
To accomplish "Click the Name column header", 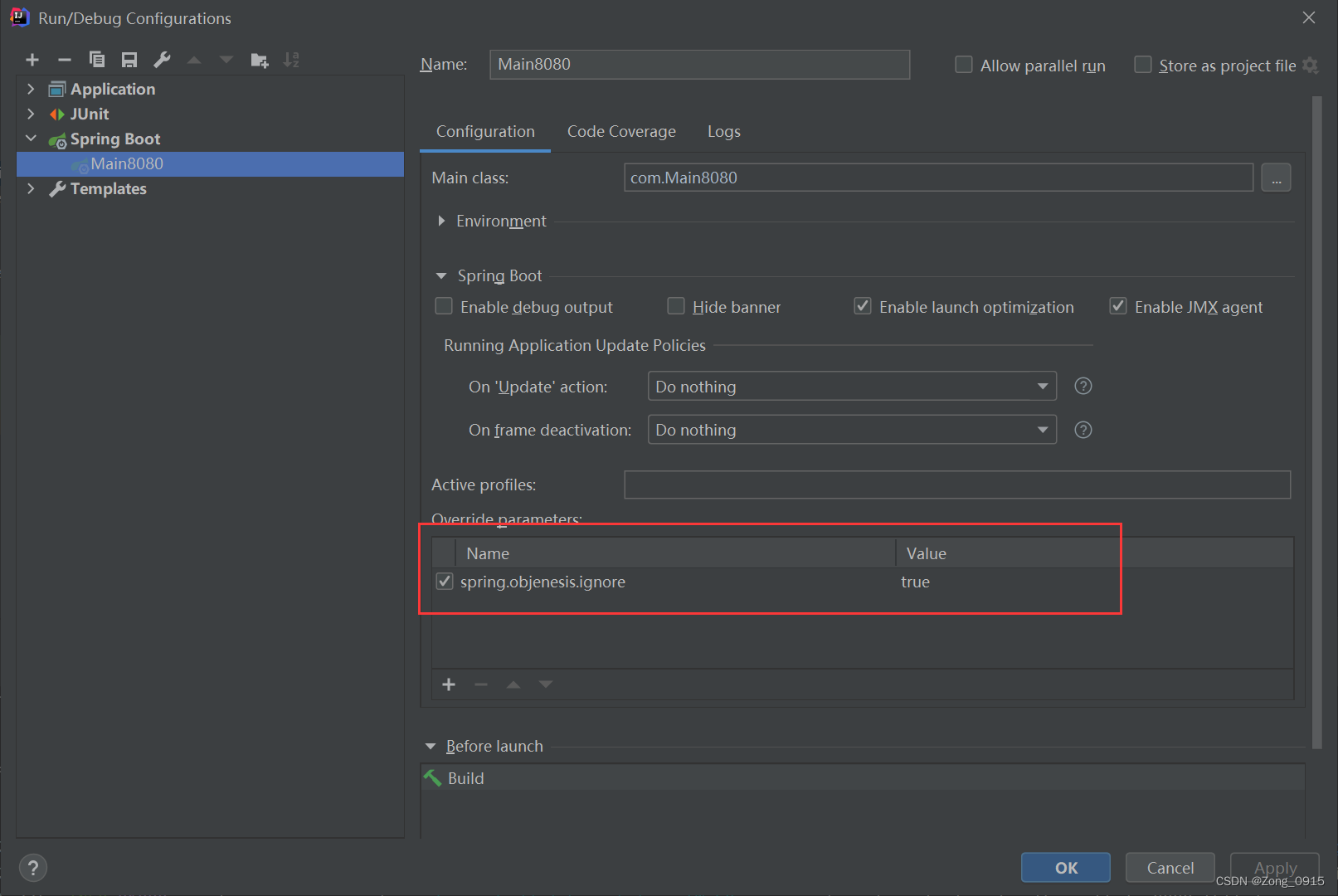I will 675,553.
